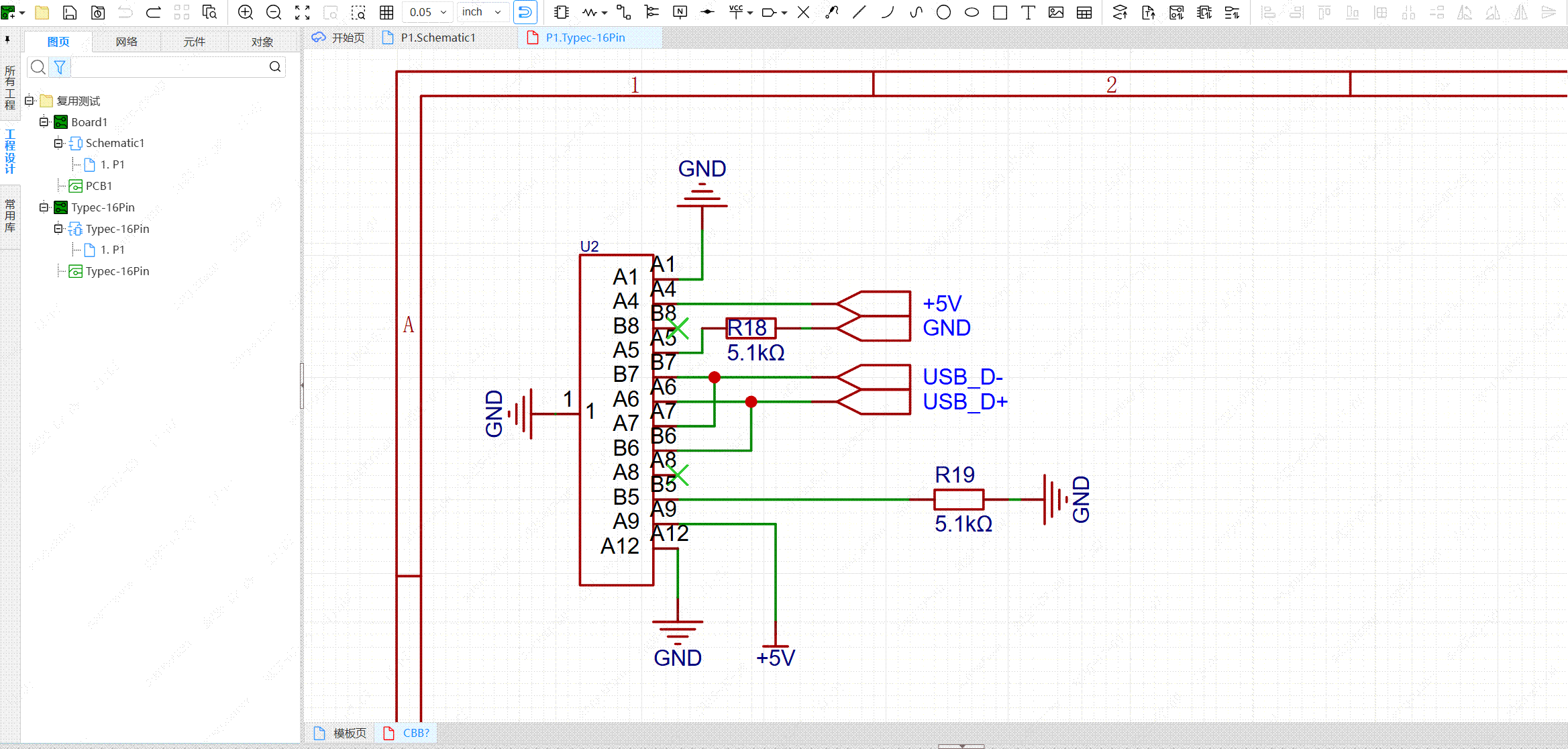Click the left panel splitter handle
This screenshot has width=1568, height=749.
tap(302, 385)
